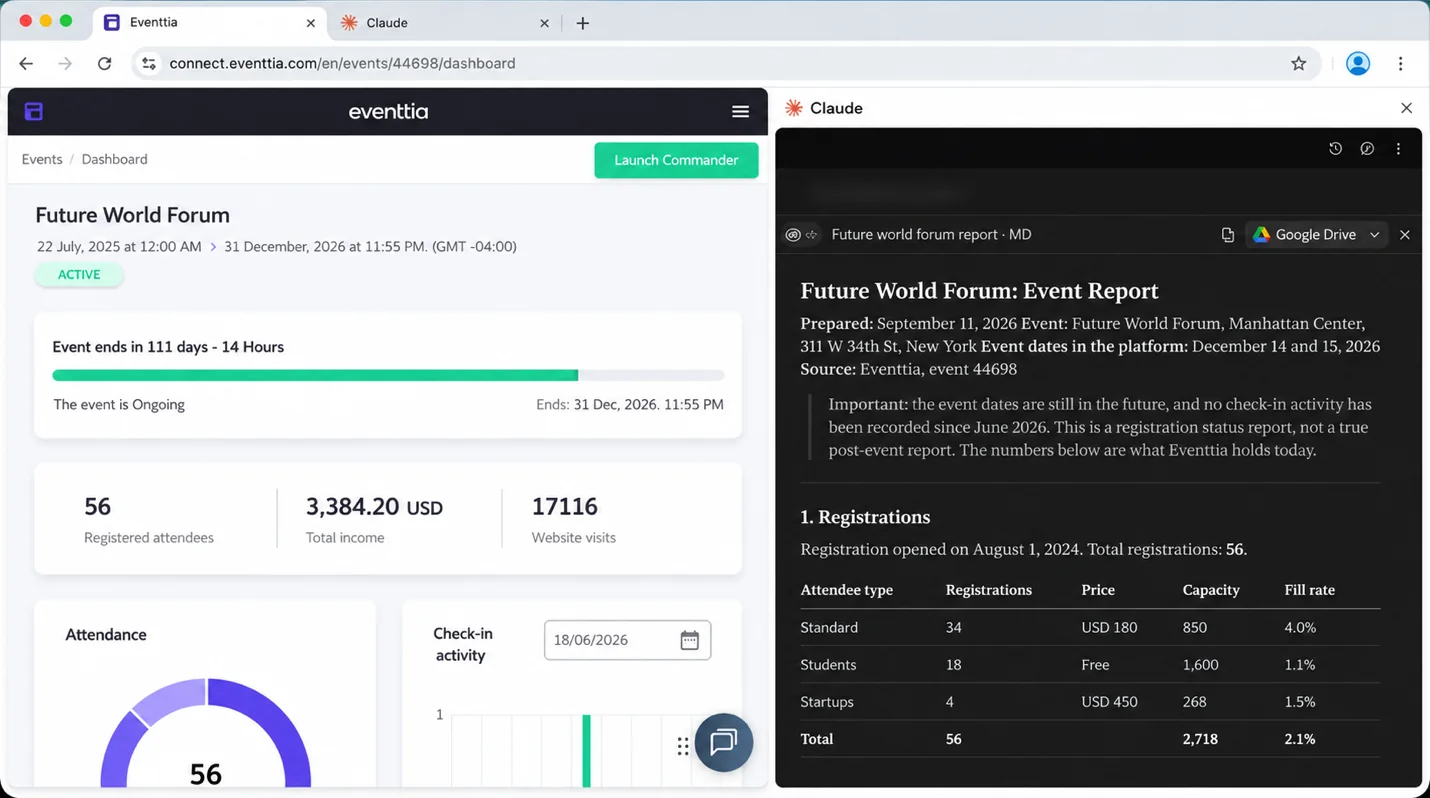Click the ACTIVE status badge
Image resolution: width=1430 pixels, height=798 pixels.
pyautogui.click(x=79, y=275)
